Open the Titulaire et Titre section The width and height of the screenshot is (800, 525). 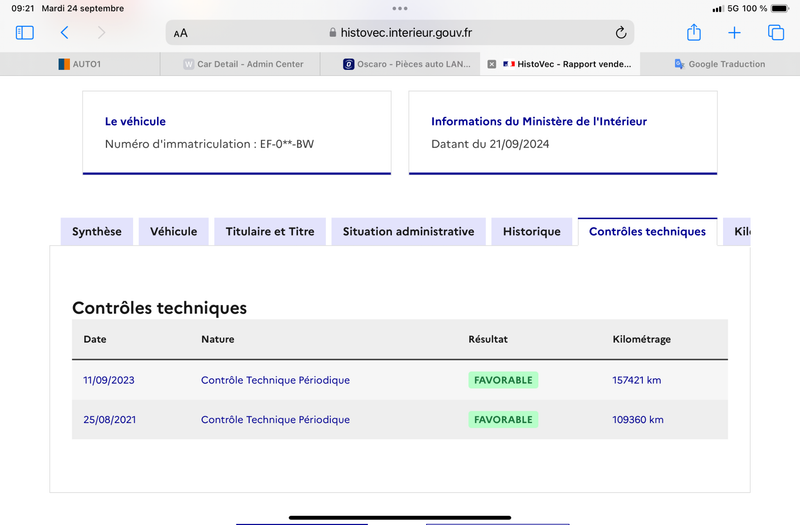click(x=270, y=232)
